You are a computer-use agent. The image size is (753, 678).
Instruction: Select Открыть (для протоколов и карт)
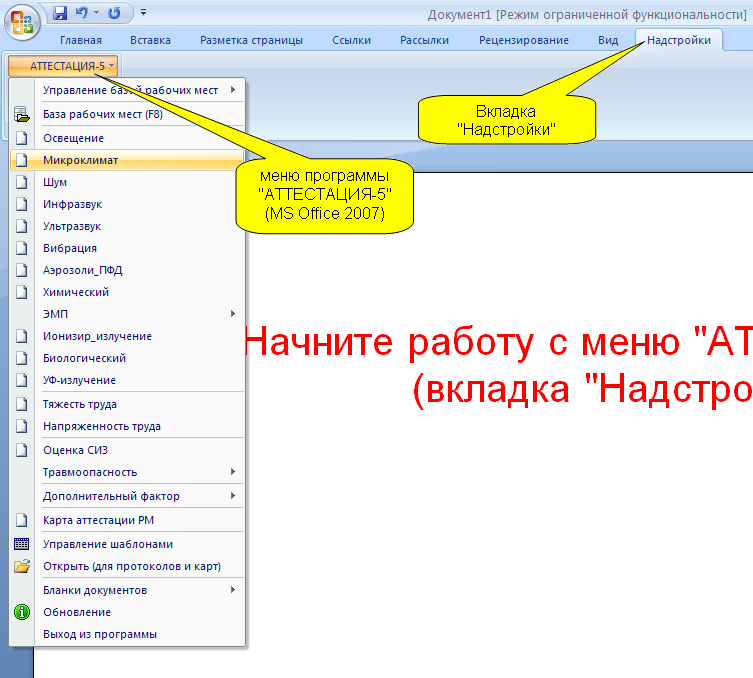tap(127, 566)
